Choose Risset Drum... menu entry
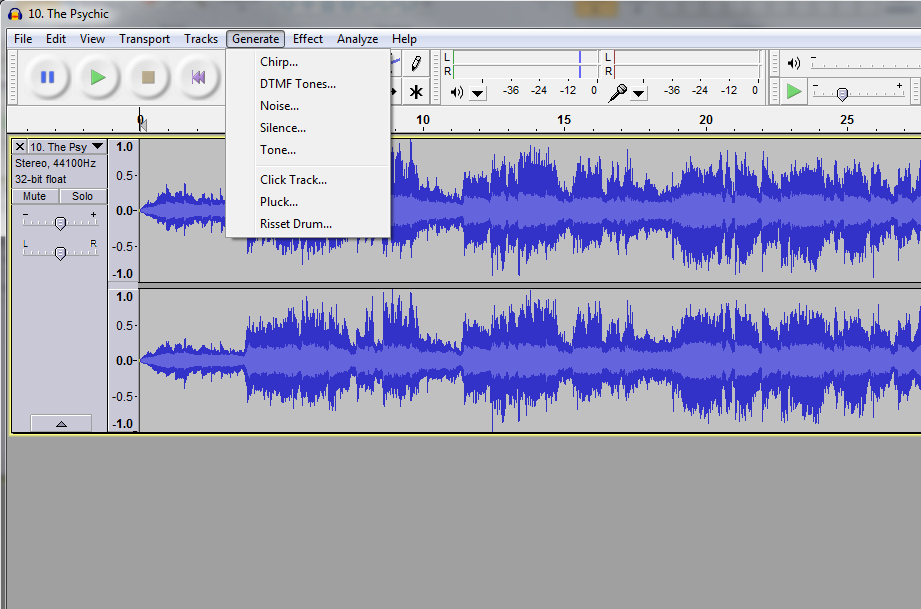Screen dimensions: 921x609 tap(308, 224)
